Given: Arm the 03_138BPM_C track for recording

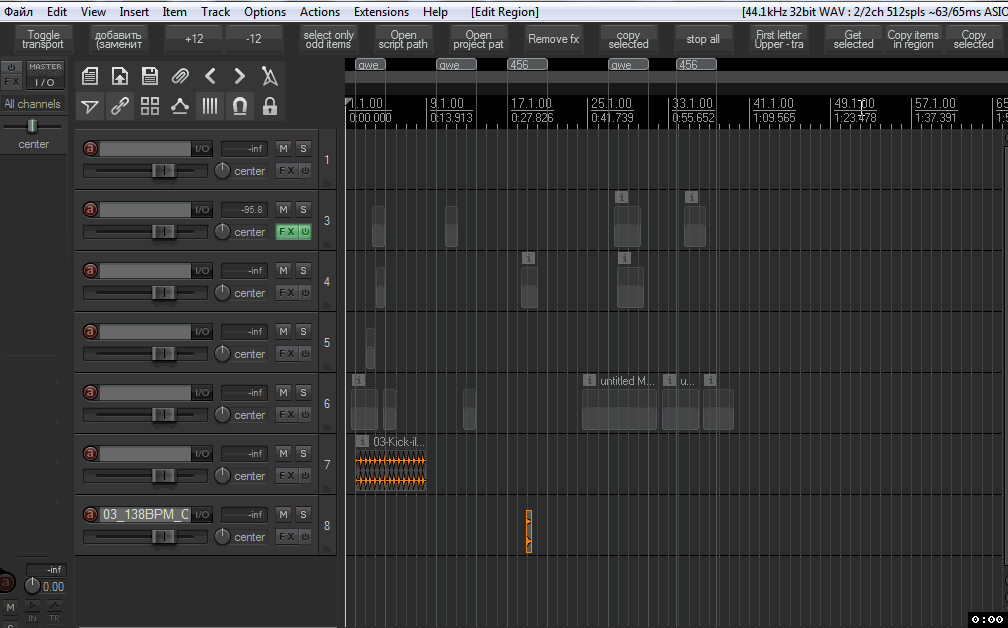Looking at the screenshot, I should (x=91, y=514).
